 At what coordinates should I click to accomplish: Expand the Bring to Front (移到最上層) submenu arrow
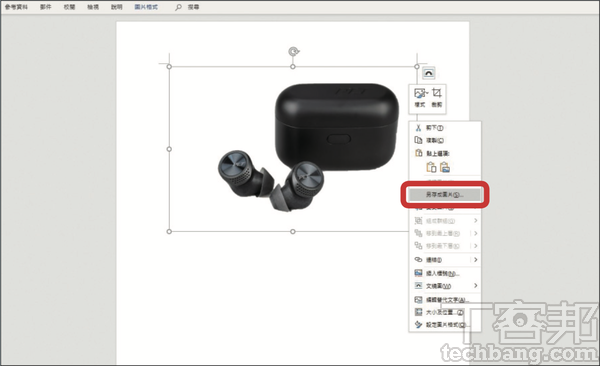475,233
